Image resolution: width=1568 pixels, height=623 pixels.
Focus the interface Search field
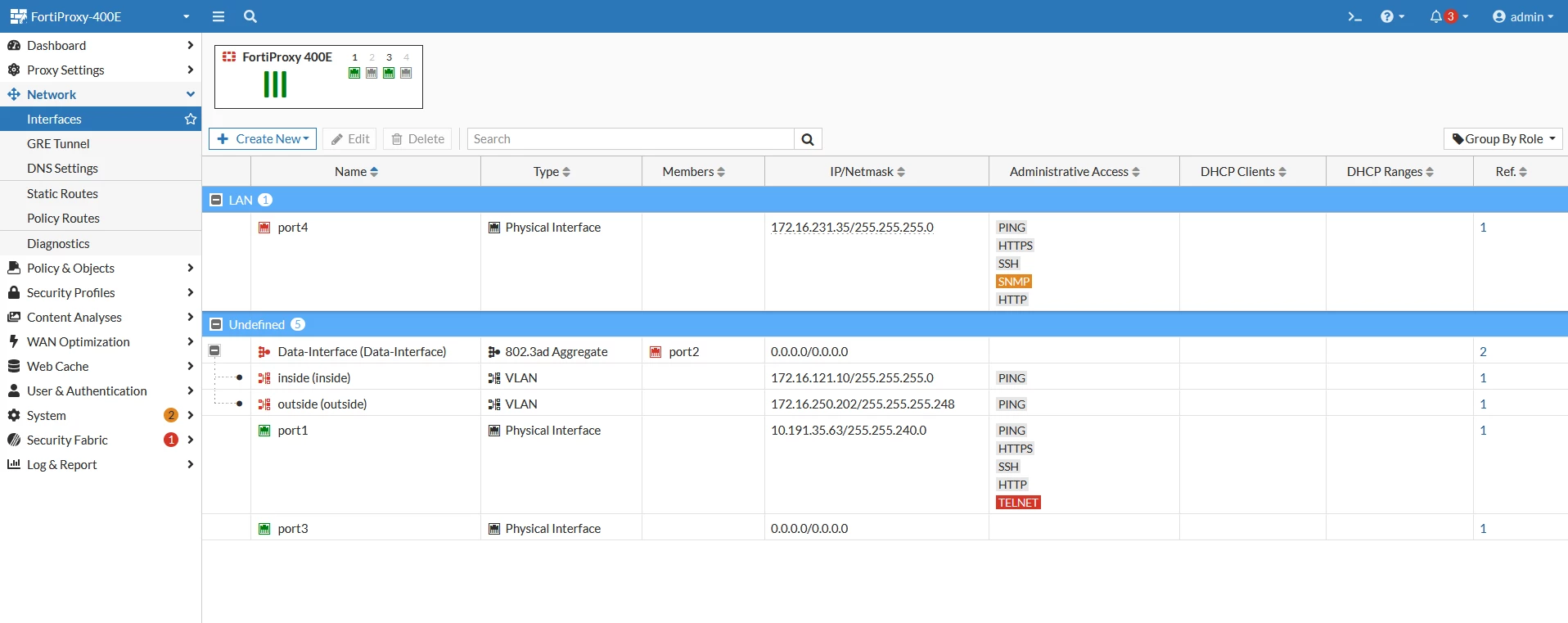630,139
